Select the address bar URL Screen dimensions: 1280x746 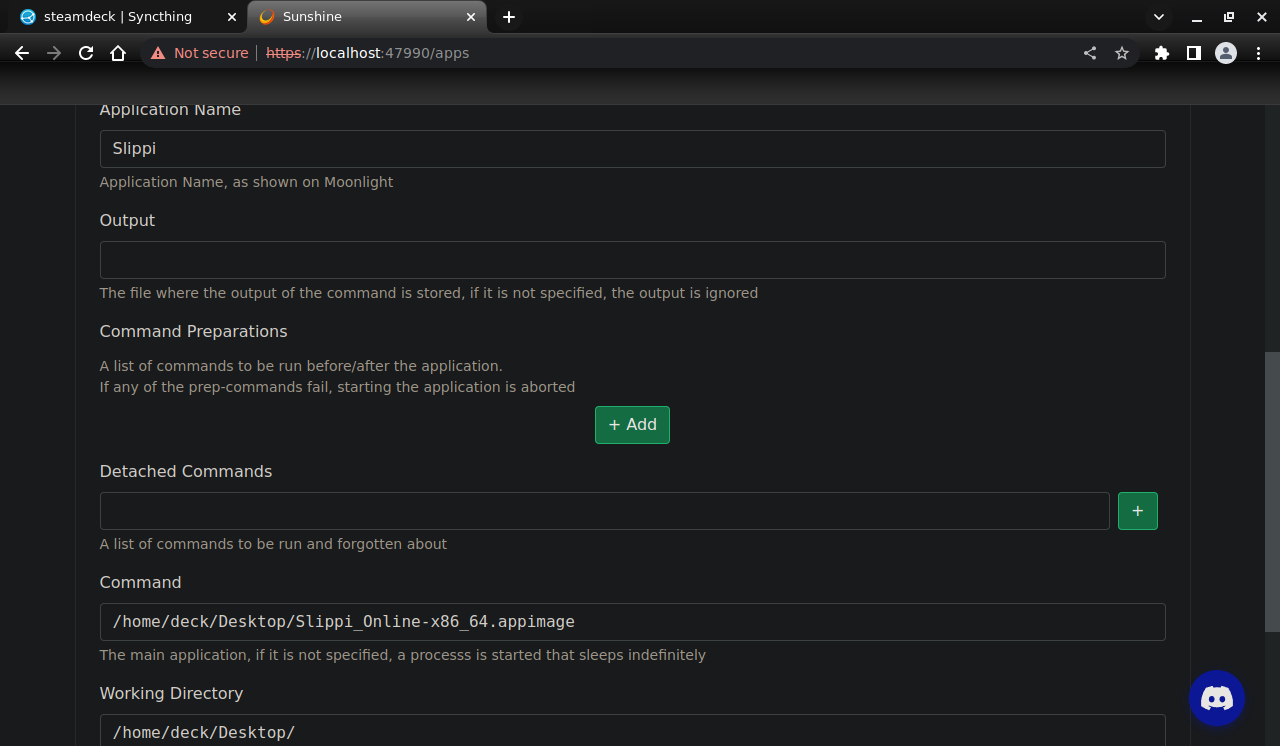tap(367, 53)
